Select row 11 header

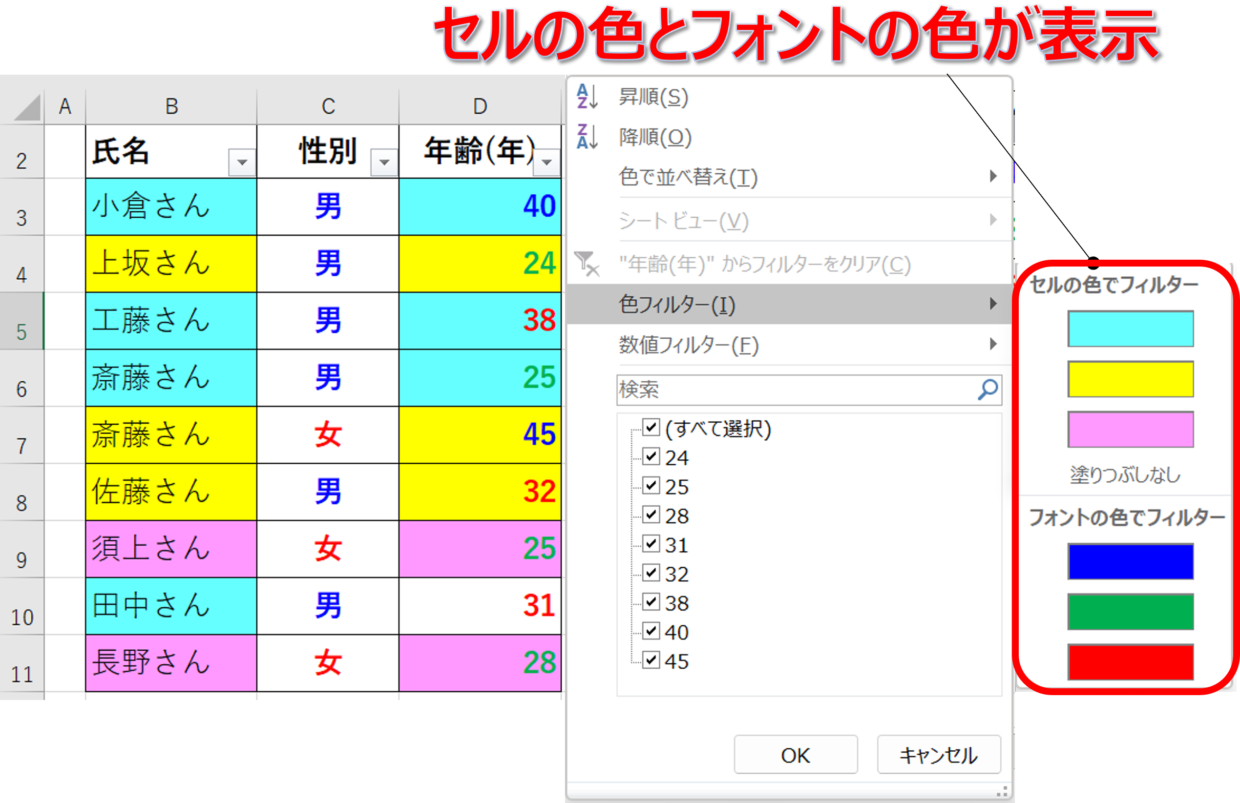click(x=21, y=663)
